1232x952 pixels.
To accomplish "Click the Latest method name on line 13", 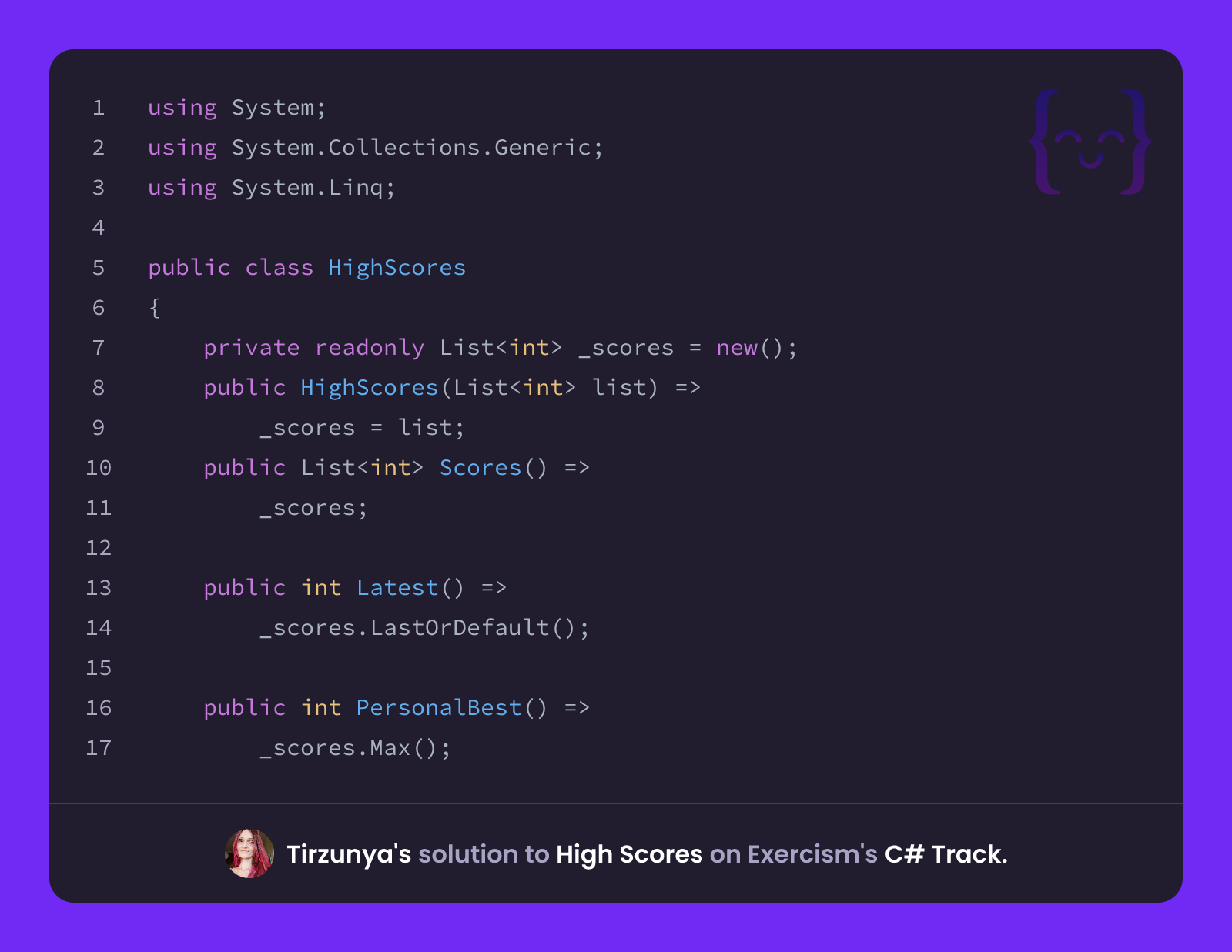I will click(x=397, y=588).
